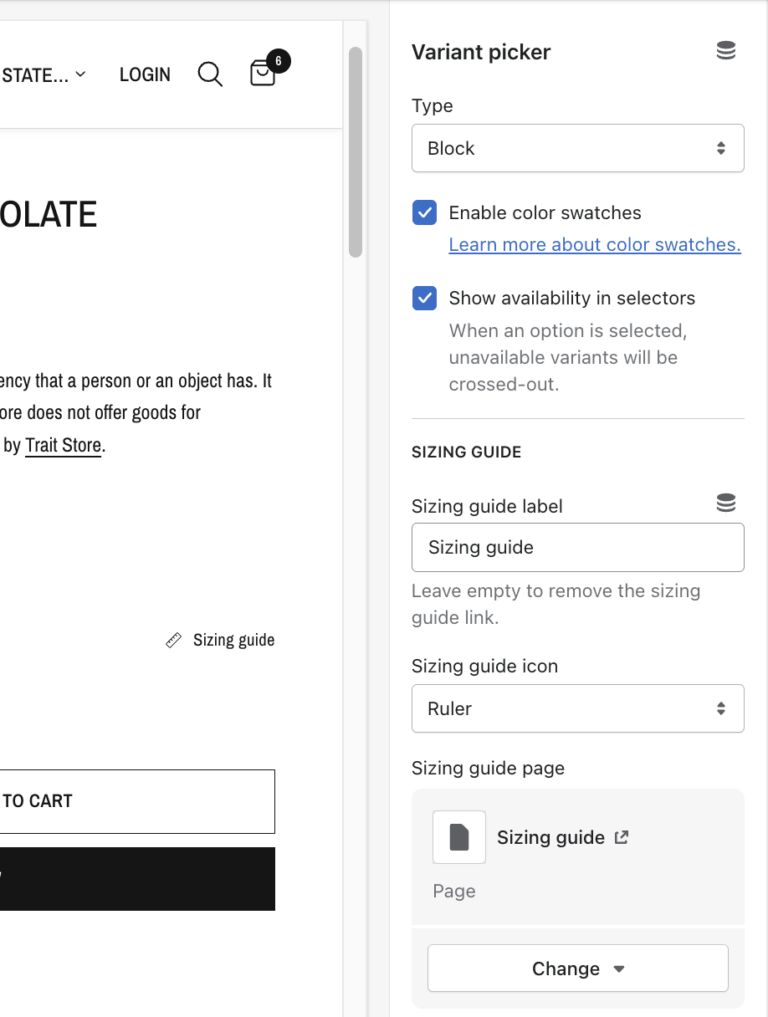Click inside the Sizing guide label text field

[577, 547]
